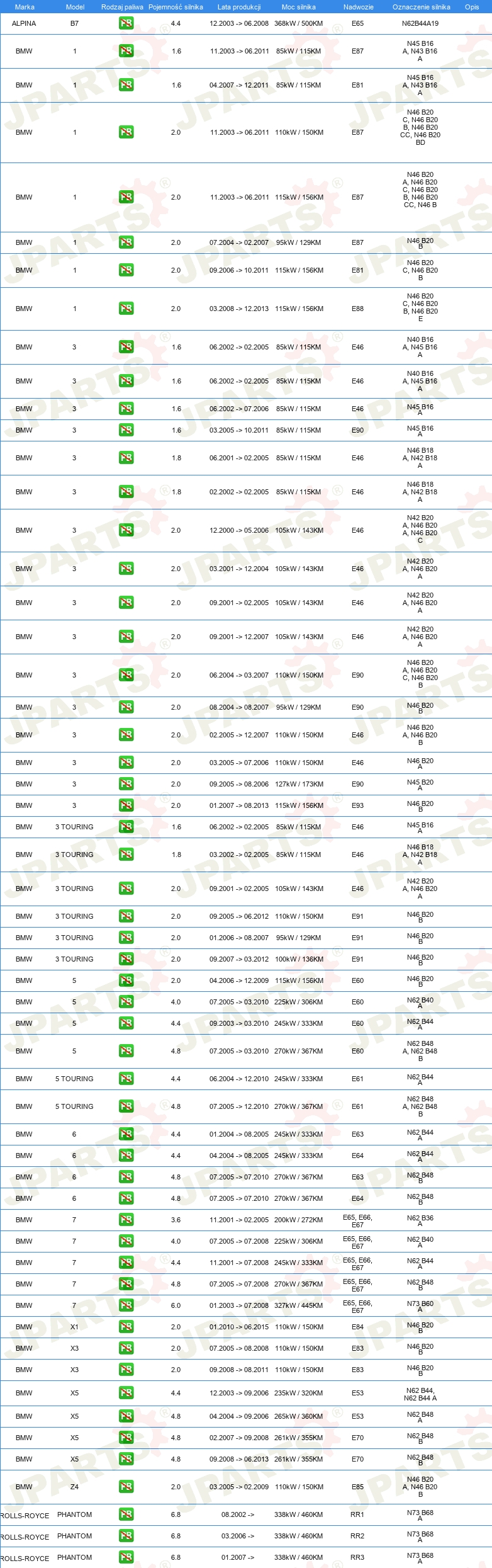The image size is (492, 1568).
Task: Click fuel icon in BMW 3 Touring 1.8 row
Action: (126, 855)
